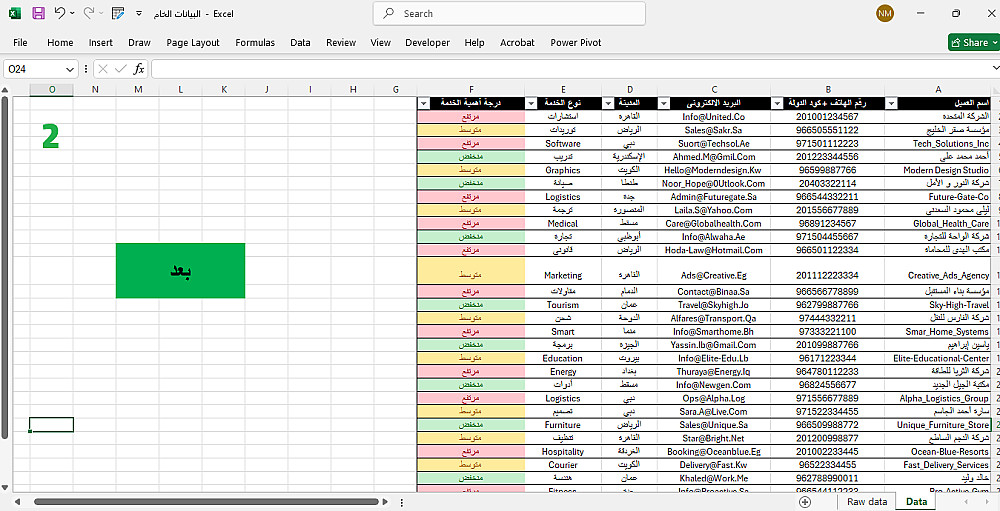Open the Help tab
The width and height of the screenshot is (1000, 511).
pos(474,43)
